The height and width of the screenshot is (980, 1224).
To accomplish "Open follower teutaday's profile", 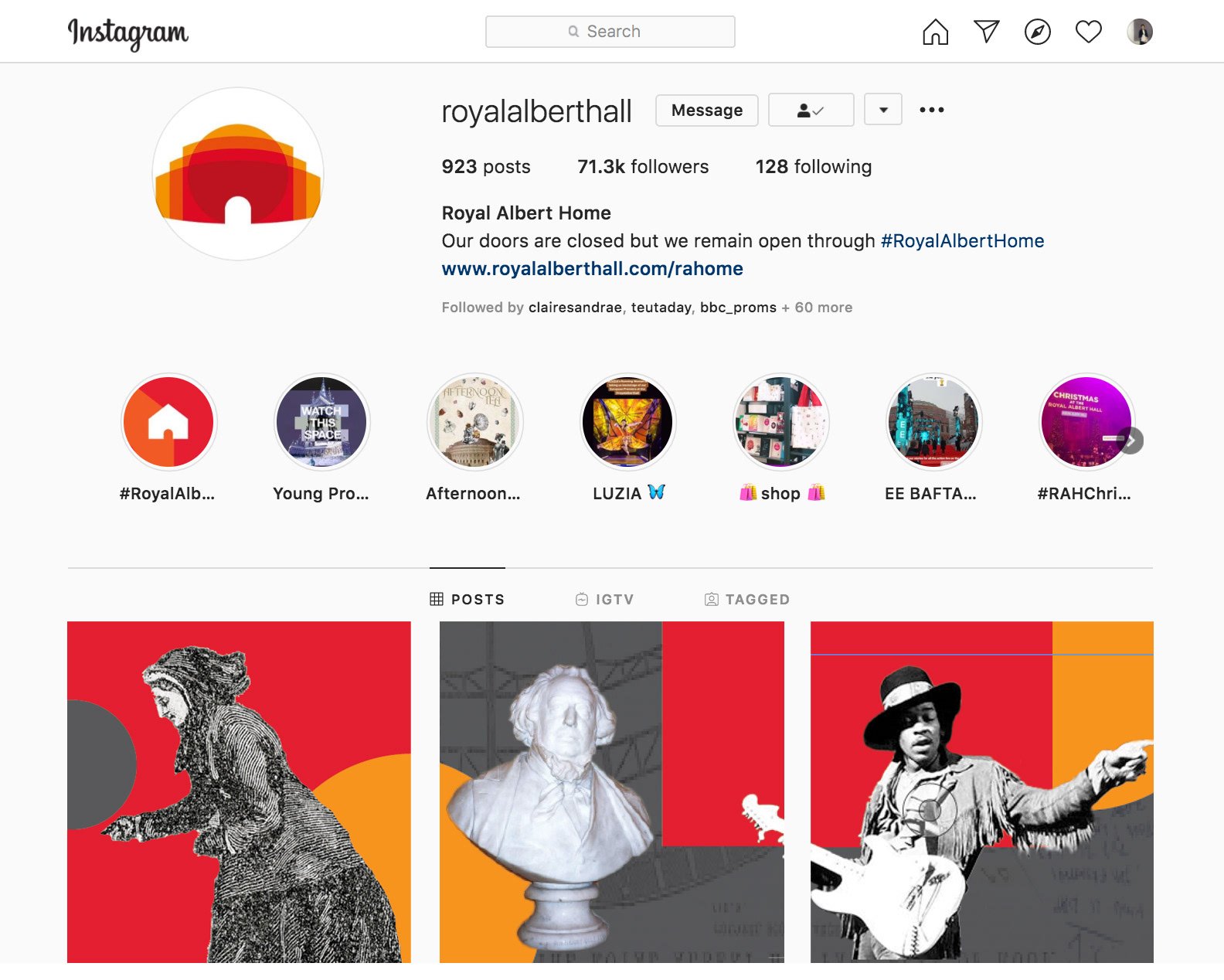I will click(661, 308).
